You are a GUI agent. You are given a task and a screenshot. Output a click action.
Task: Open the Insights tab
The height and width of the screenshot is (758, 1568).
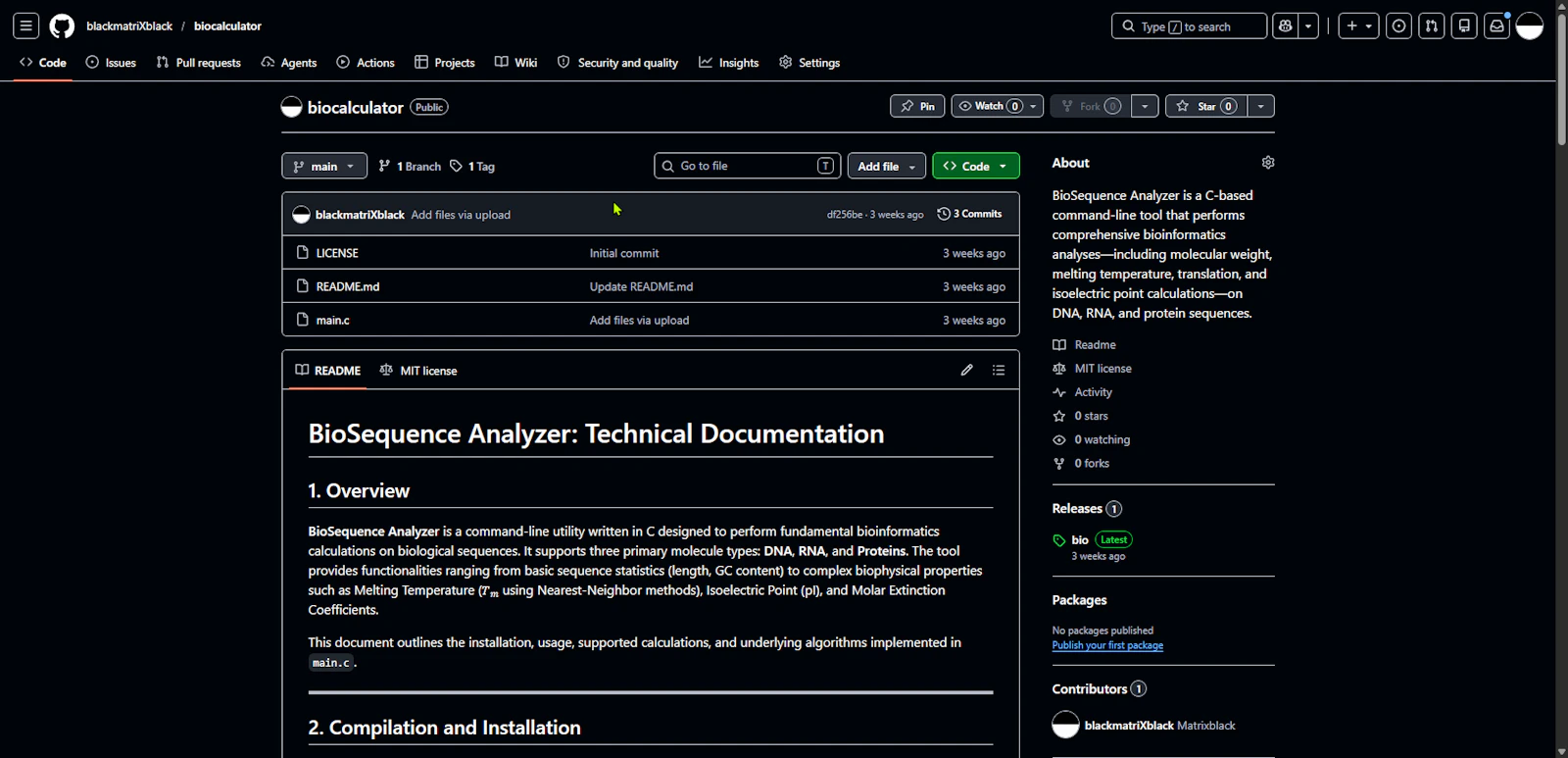coord(729,62)
